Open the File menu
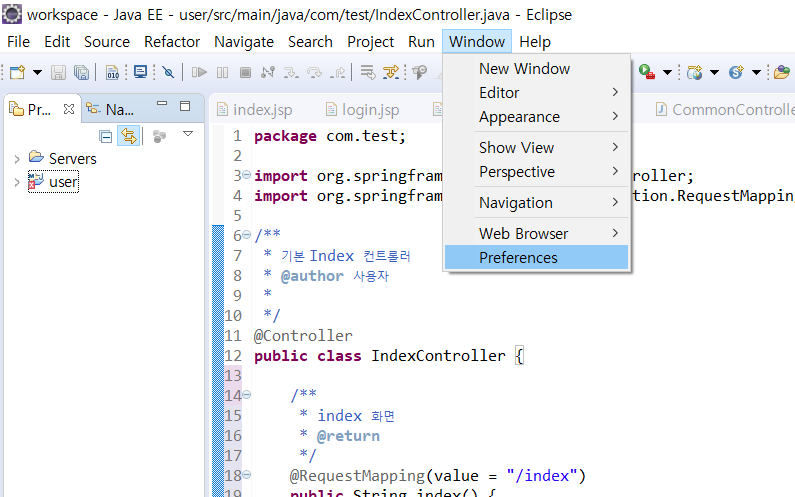Viewport: 795px width, 497px height. 18,42
